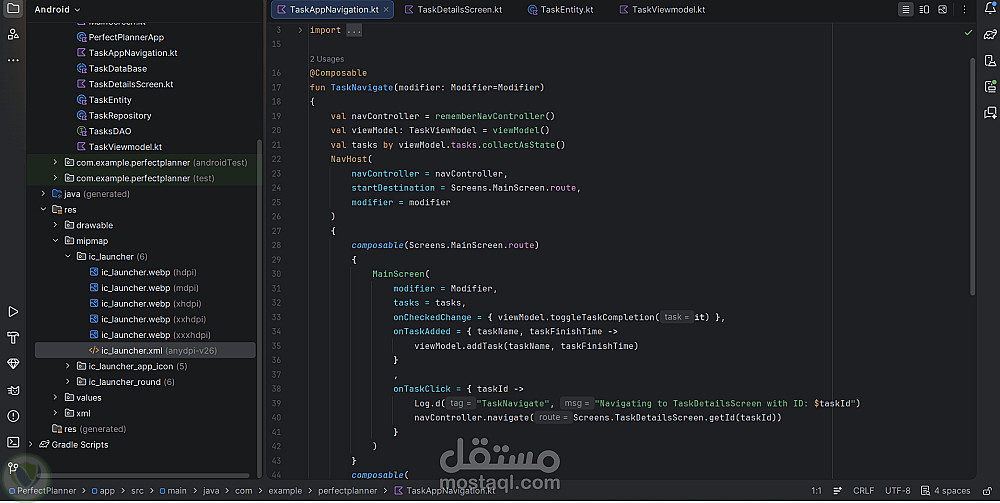Image resolution: width=1000 pixels, height=503 pixels.
Task: Switch to TaskViewmodel.kt tab
Action: [x=662, y=10]
